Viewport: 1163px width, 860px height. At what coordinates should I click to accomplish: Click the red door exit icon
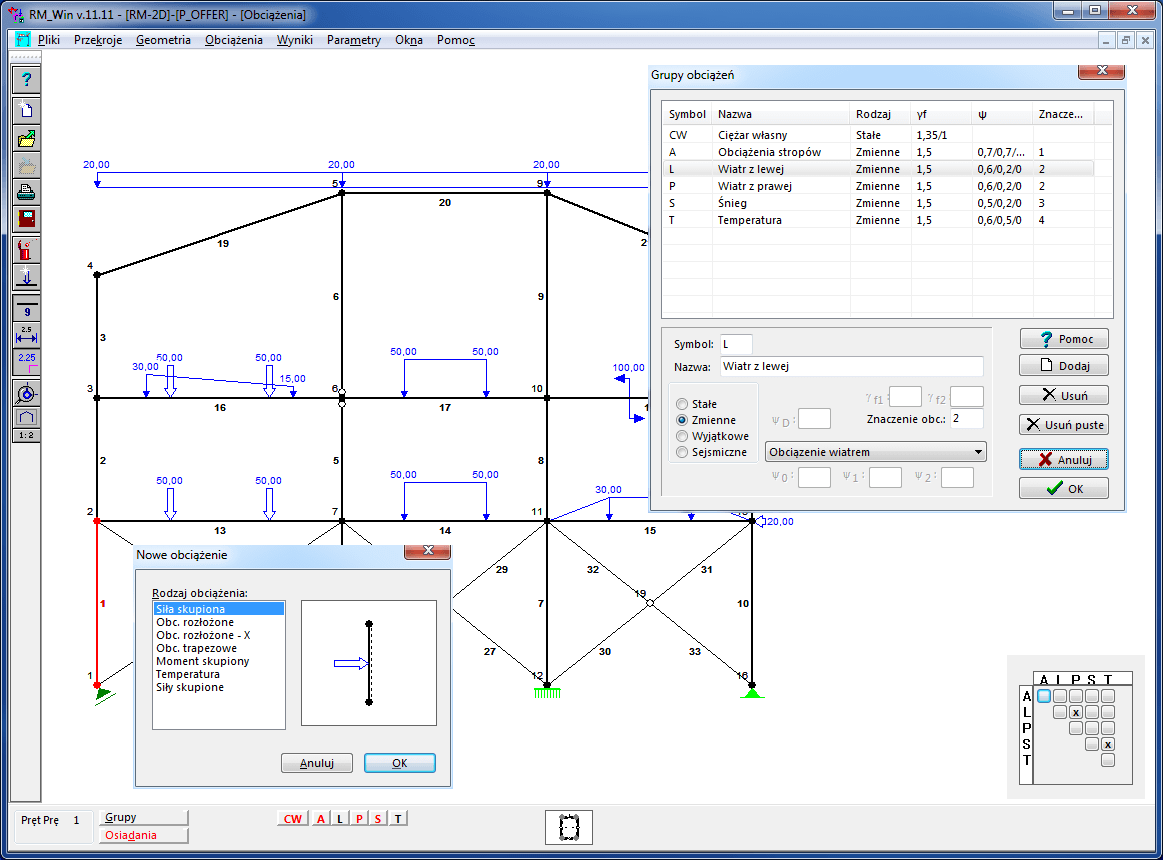click(27, 219)
